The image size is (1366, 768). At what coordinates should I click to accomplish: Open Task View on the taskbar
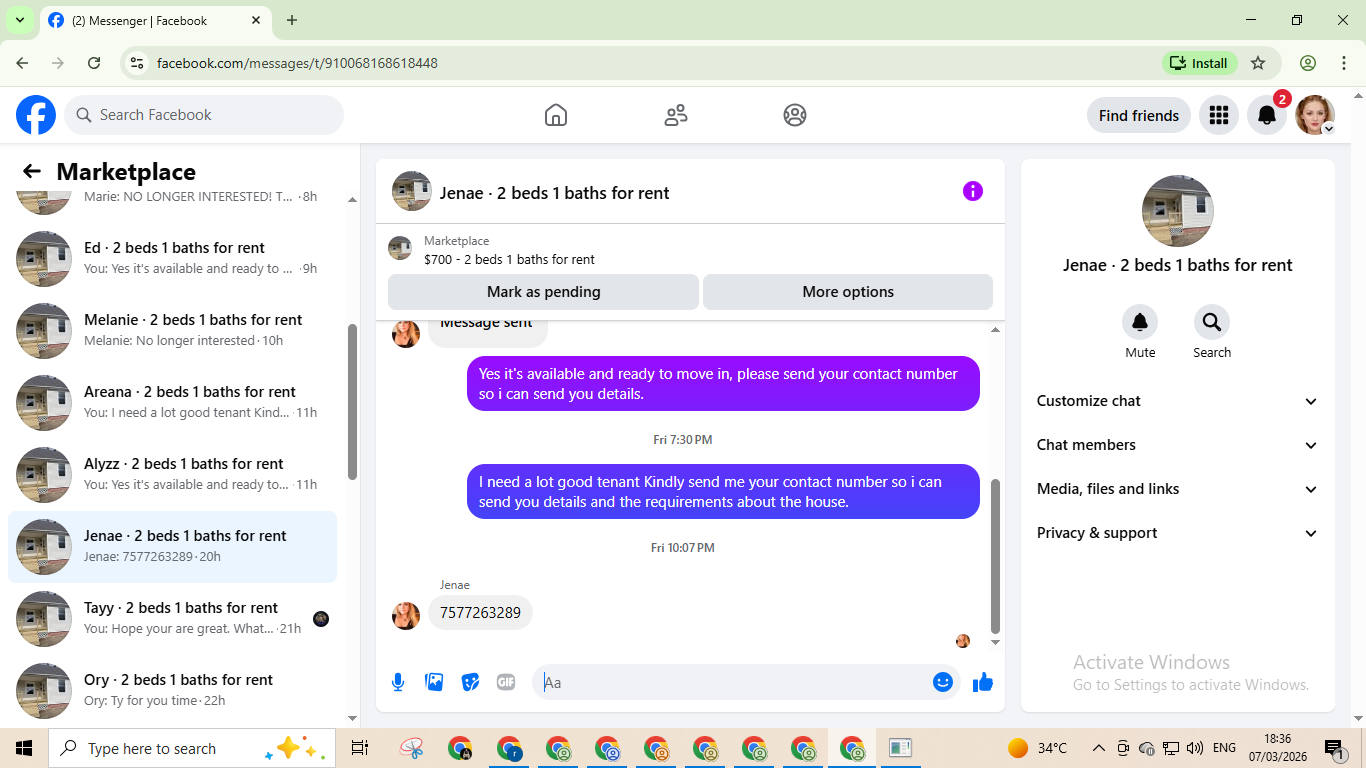(x=360, y=748)
